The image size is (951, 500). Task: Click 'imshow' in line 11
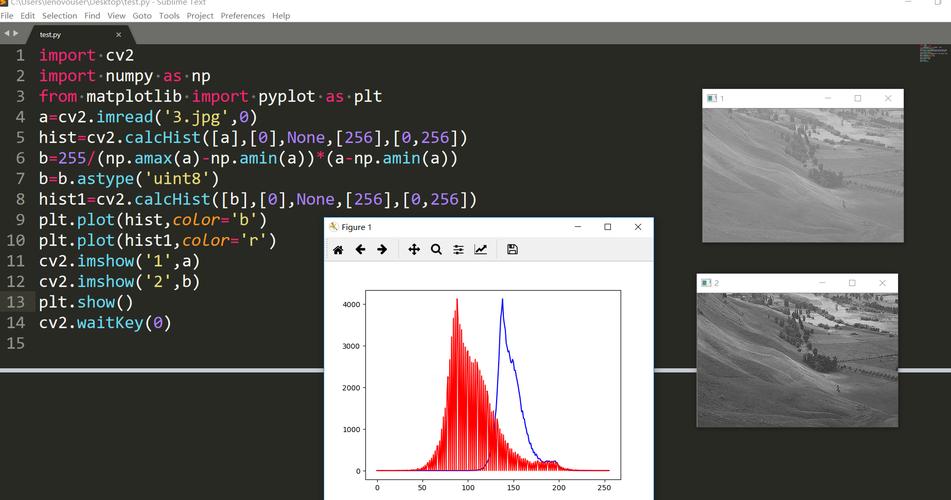click(x=105, y=261)
